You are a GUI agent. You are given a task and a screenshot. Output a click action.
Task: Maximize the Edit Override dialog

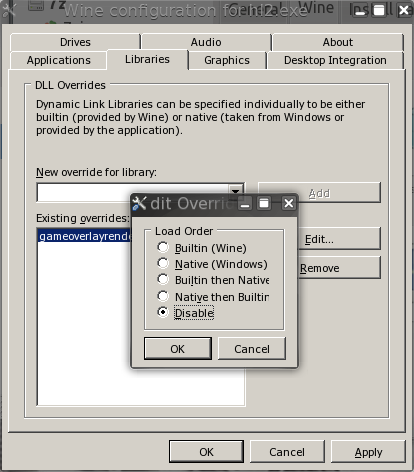(264, 203)
